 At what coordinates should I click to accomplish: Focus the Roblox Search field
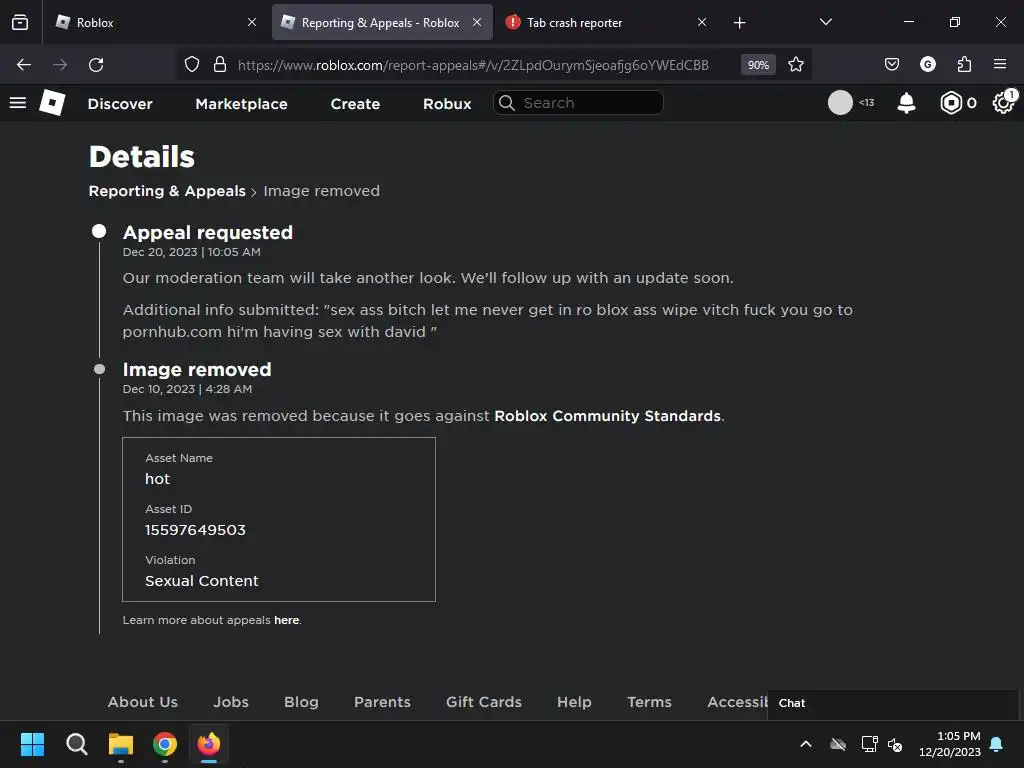point(579,103)
